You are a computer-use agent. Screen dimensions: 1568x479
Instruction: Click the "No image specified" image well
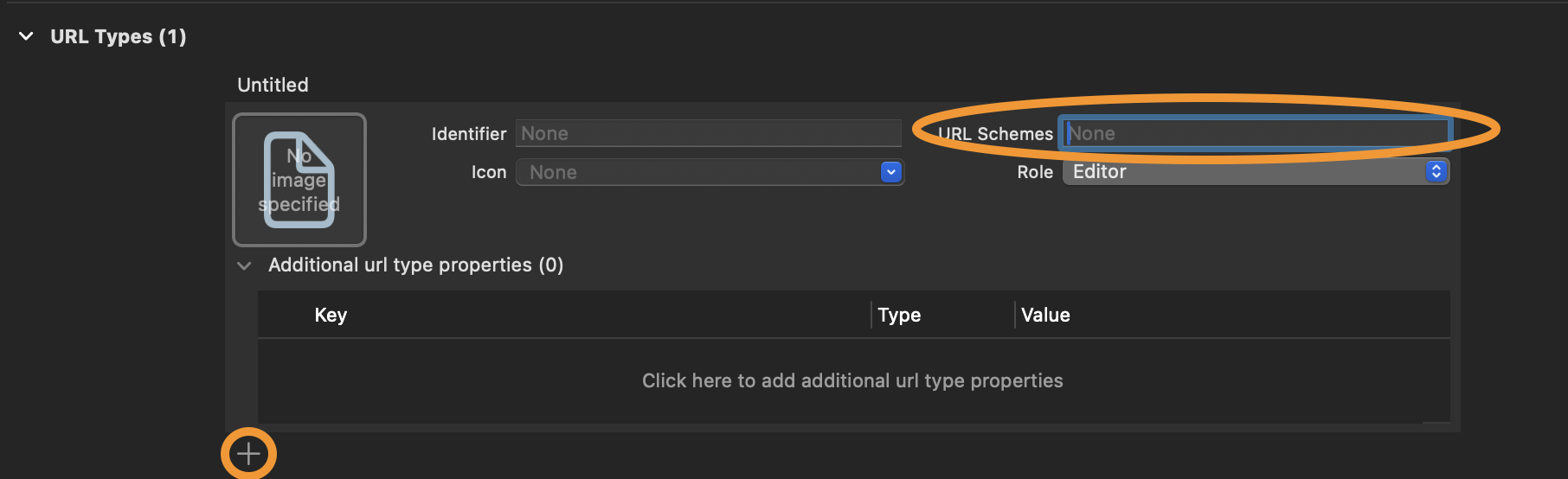(299, 180)
